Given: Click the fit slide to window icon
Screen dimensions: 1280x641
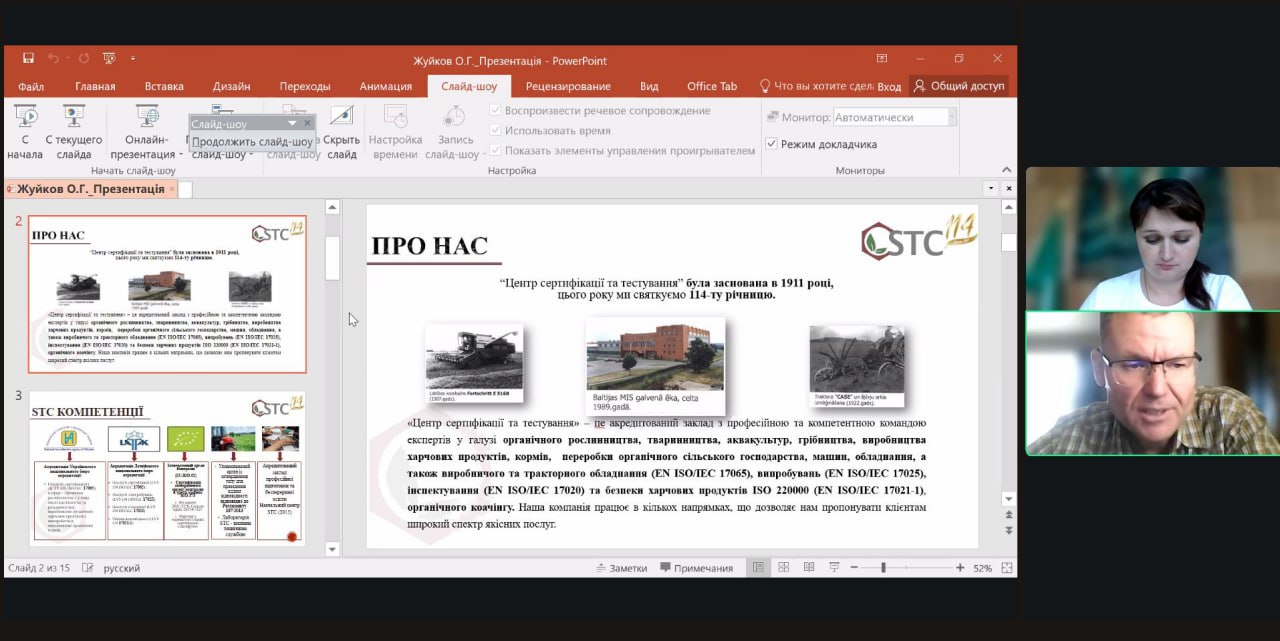Looking at the screenshot, I should 1007,568.
